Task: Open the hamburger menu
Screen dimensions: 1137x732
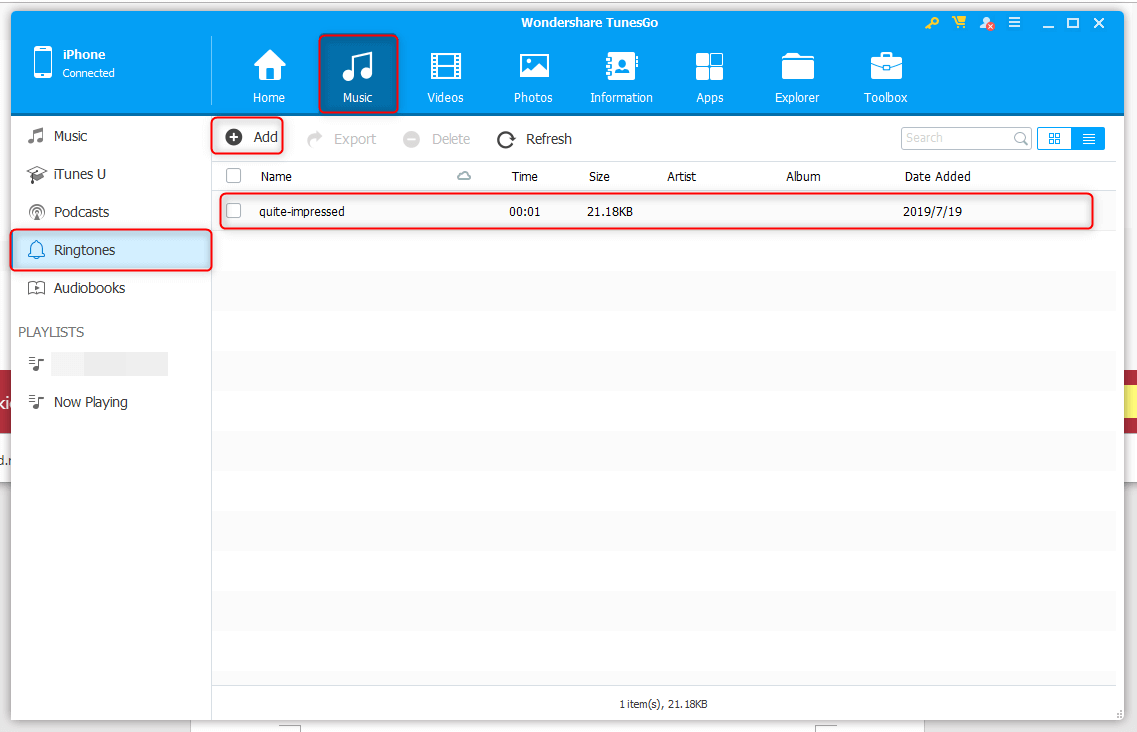Action: click(1014, 22)
